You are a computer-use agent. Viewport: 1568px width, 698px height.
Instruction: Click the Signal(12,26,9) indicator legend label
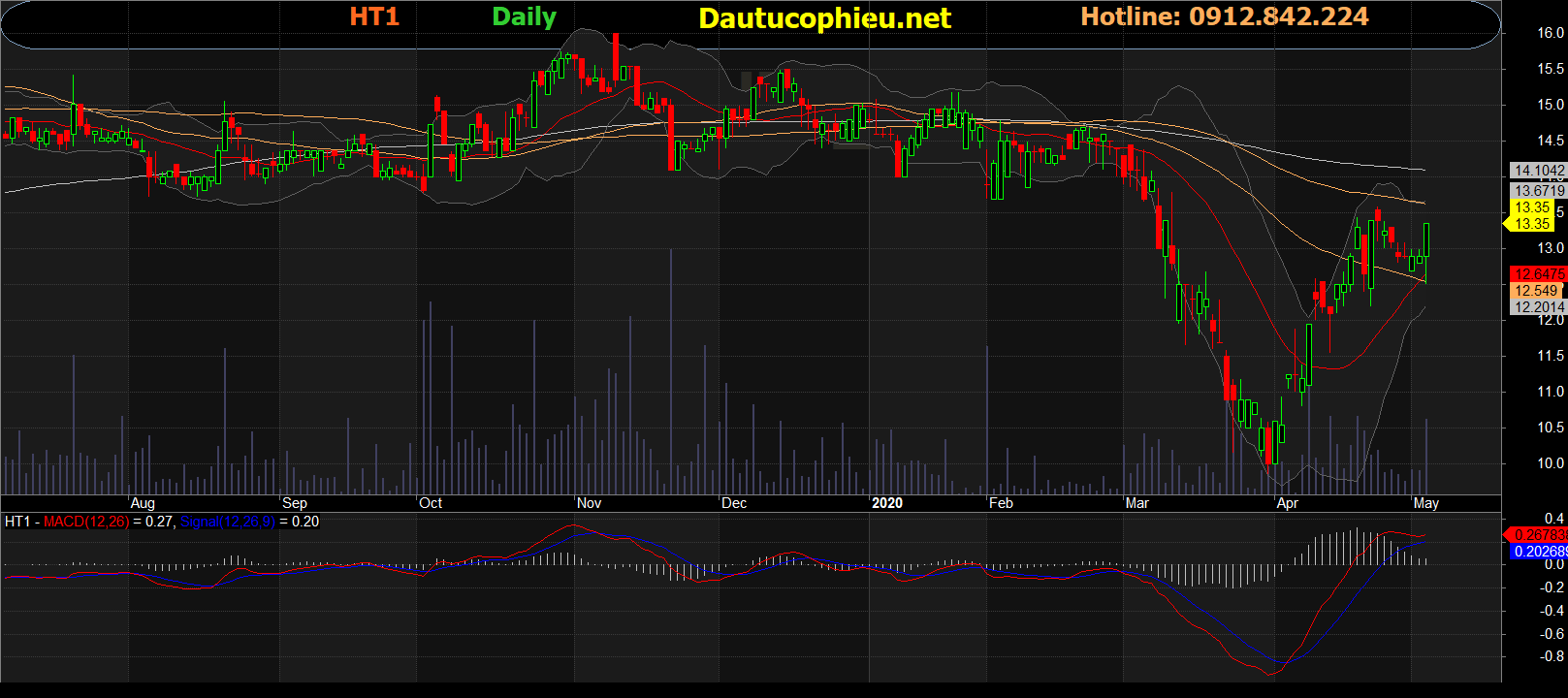point(228,522)
